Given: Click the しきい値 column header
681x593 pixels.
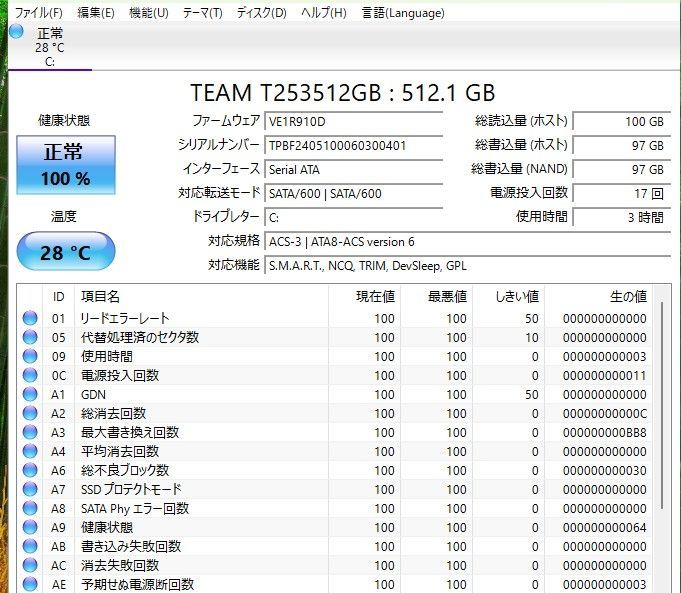Looking at the screenshot, I should coord(509,297).
